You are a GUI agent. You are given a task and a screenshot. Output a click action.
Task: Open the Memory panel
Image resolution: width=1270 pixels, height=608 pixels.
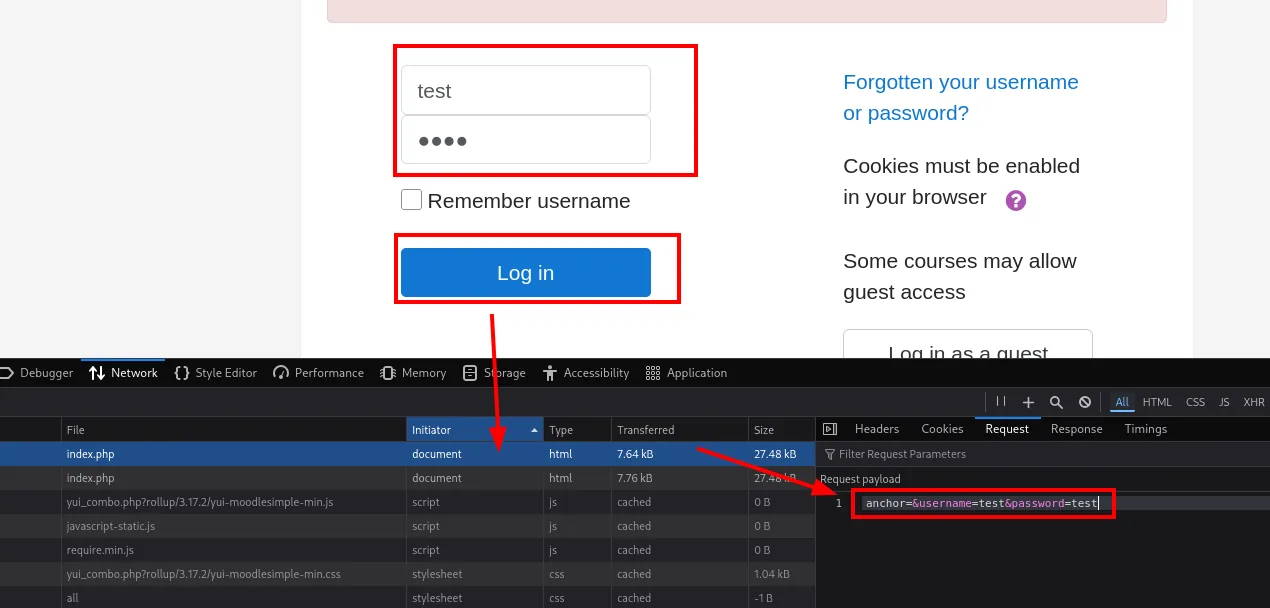[413, 373]
